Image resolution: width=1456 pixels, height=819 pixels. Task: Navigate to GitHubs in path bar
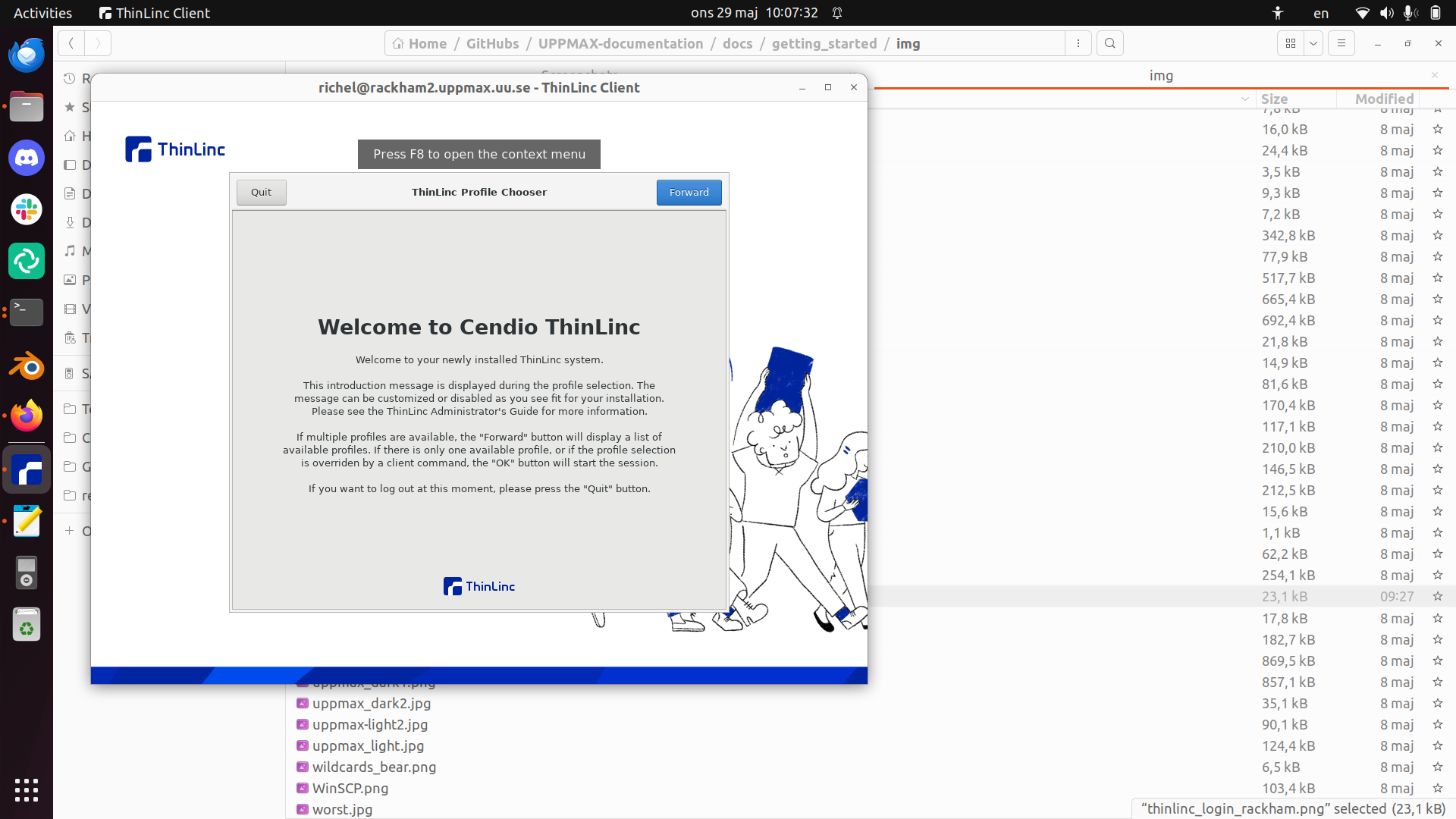492,43
